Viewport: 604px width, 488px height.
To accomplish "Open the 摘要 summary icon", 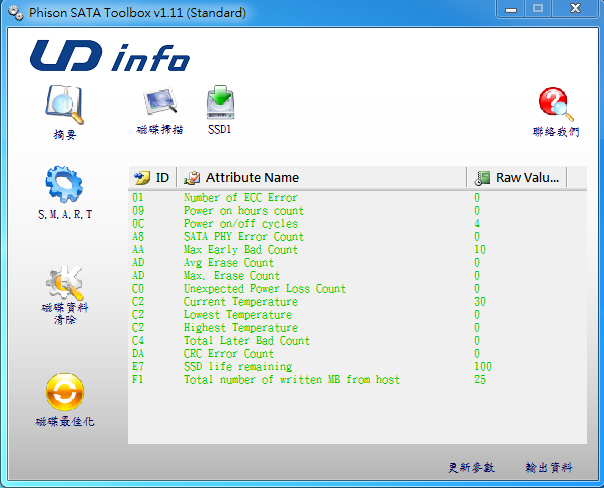I will click(x=64, y=105).
